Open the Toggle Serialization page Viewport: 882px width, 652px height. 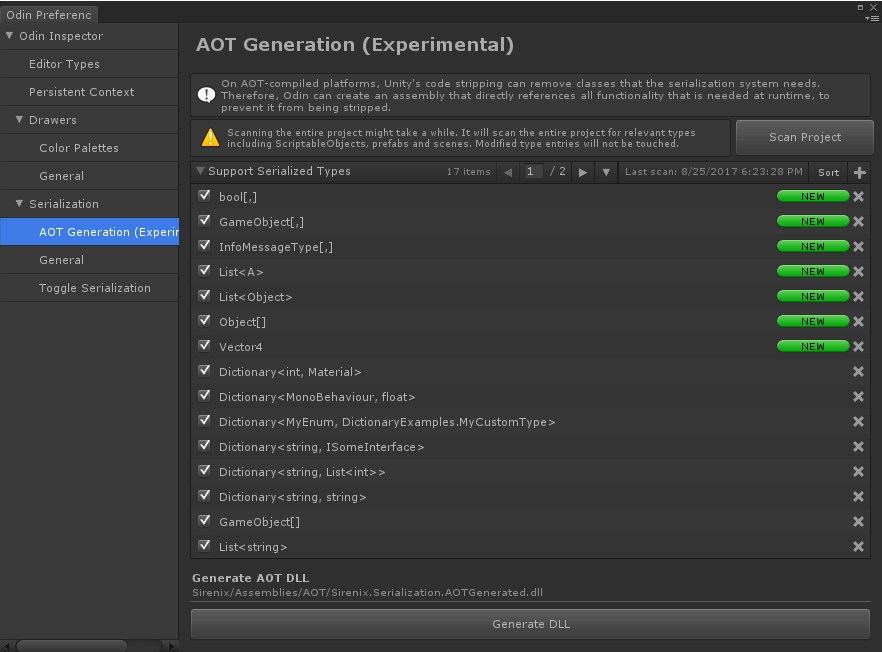click(x=89, y=288)
